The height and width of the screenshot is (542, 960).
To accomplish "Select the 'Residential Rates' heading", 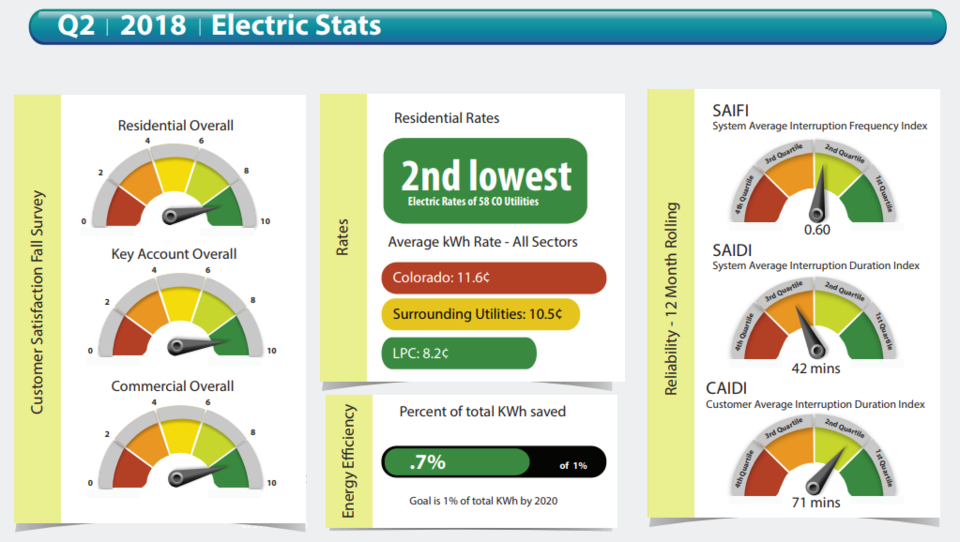I will 446,118.
